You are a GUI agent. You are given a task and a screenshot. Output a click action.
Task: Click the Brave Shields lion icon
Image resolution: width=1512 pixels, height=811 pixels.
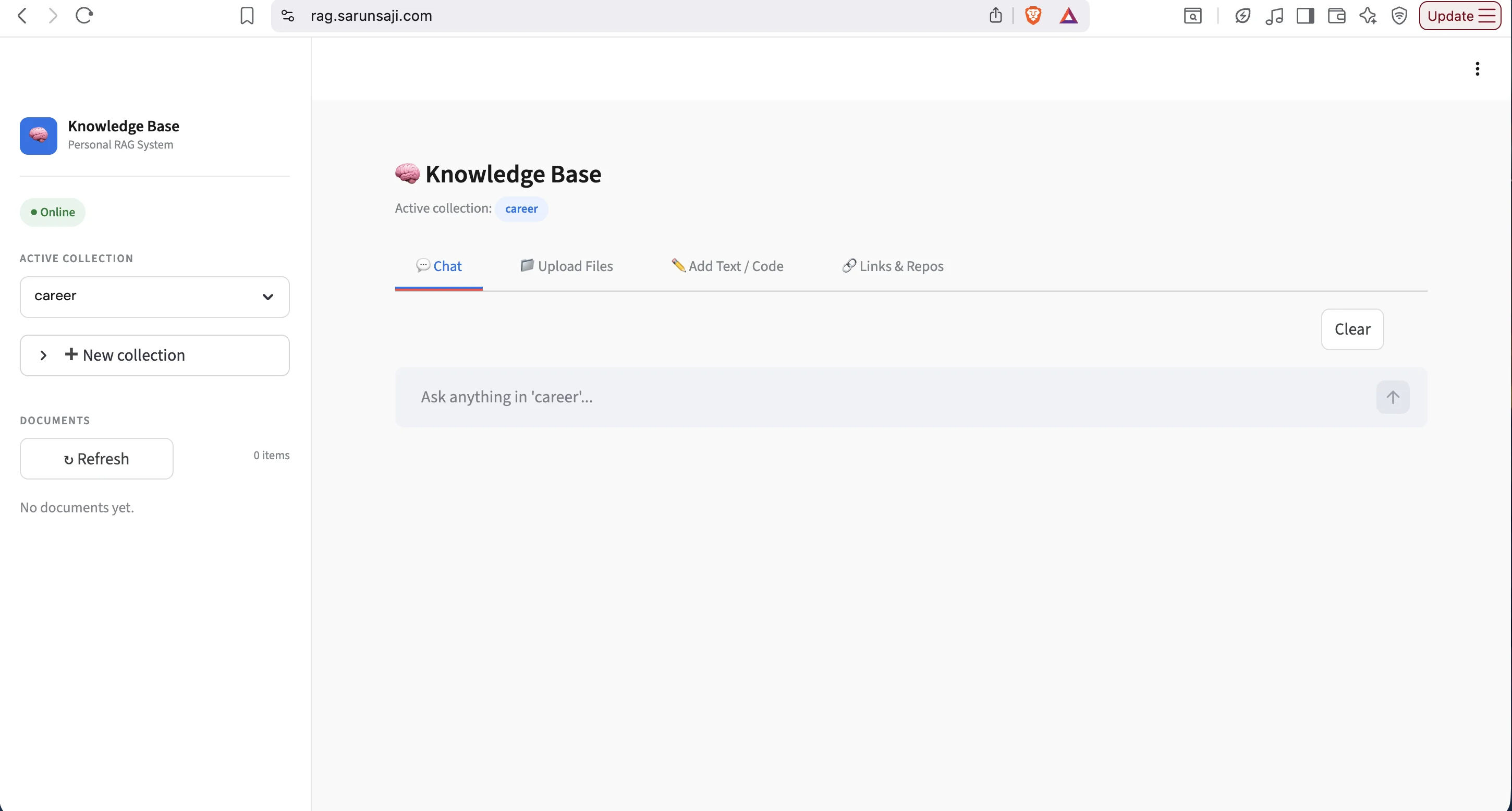coord(1033,16)
